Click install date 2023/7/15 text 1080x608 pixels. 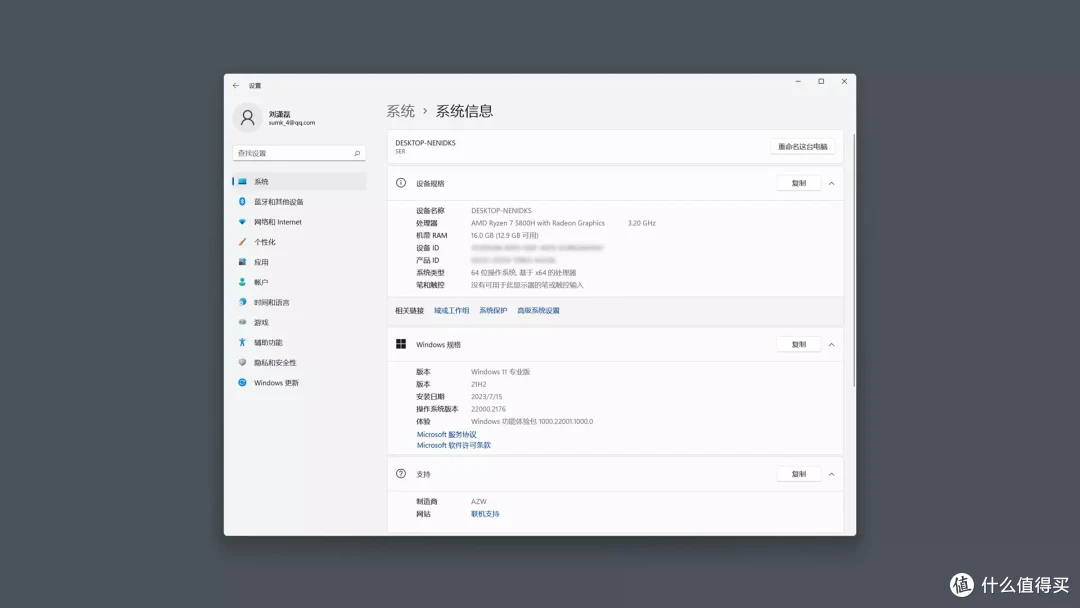tap(486, 397)
